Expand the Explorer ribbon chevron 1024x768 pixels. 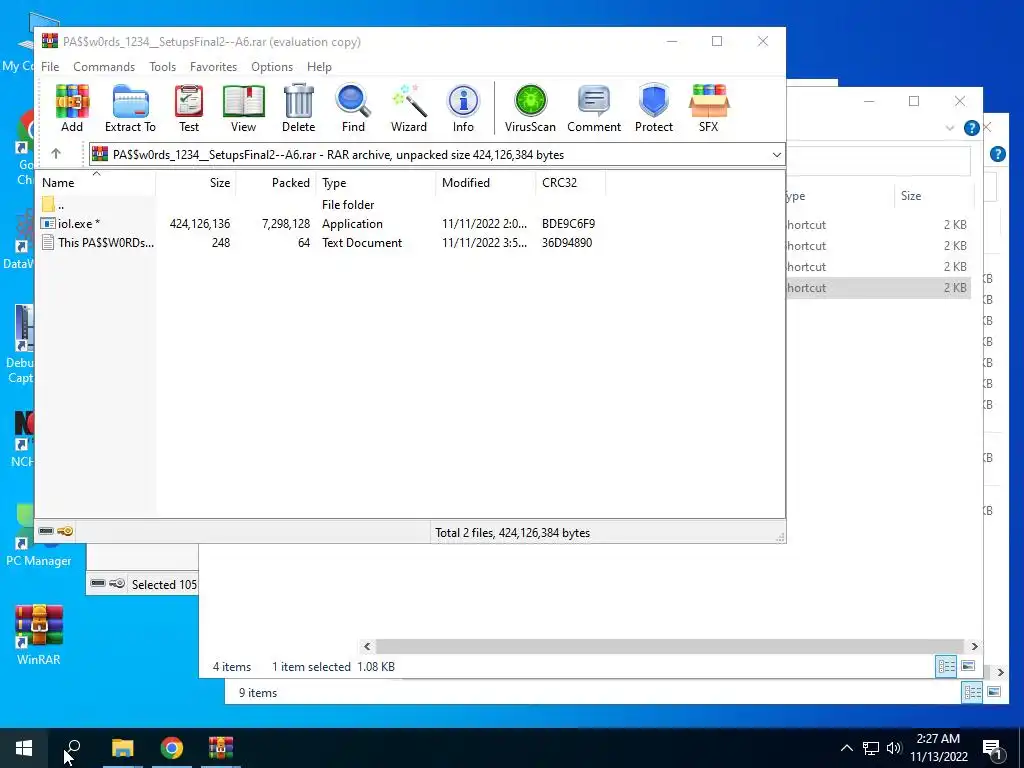coord(950,128)
